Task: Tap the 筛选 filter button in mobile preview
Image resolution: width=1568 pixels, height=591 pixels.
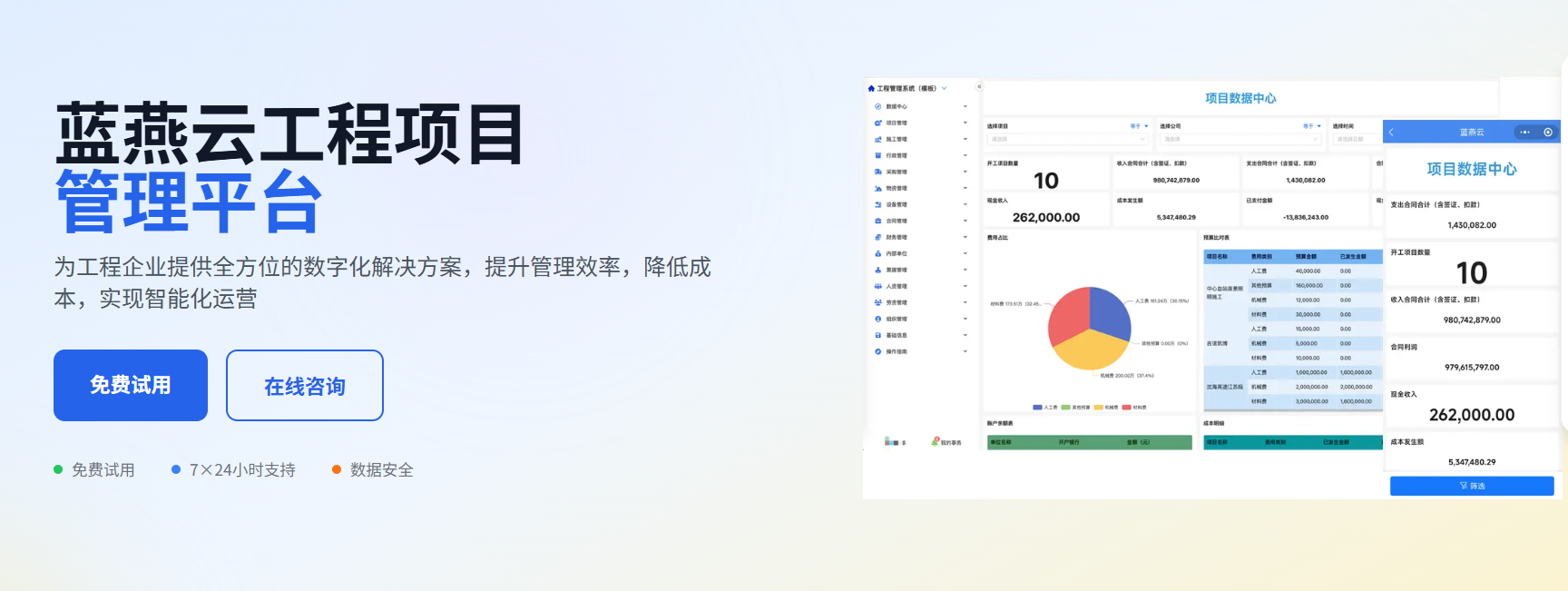Action: coord(1472,486)
